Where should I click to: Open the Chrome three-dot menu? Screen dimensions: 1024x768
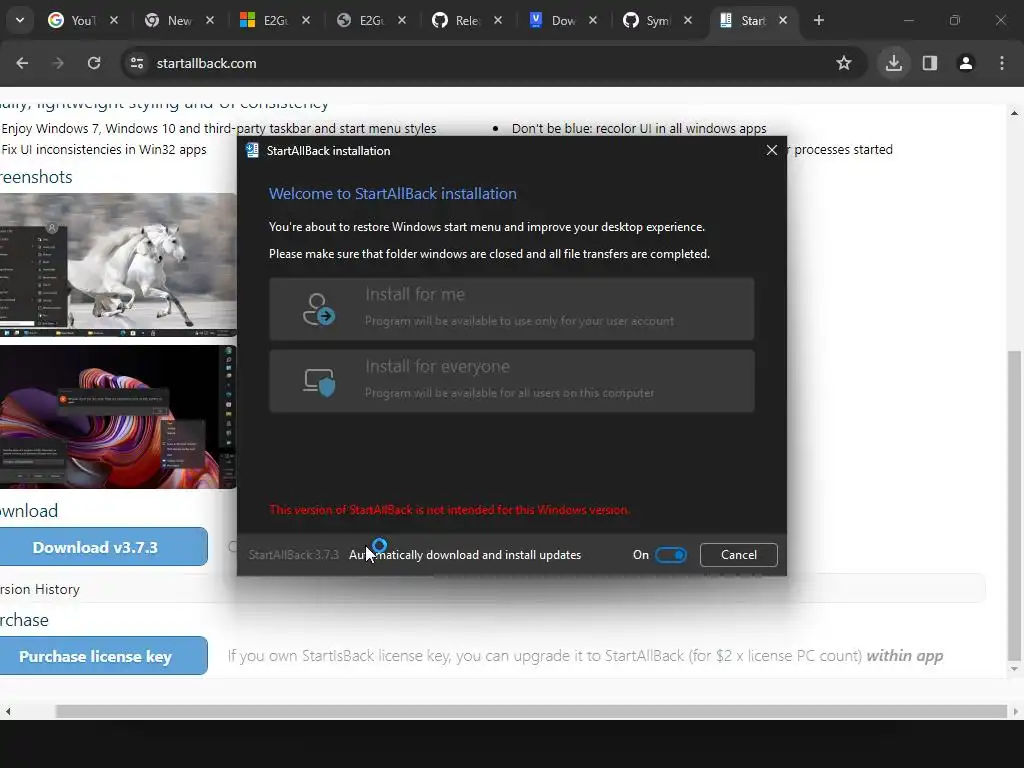pyautogui.click(x=1002, y=63)
